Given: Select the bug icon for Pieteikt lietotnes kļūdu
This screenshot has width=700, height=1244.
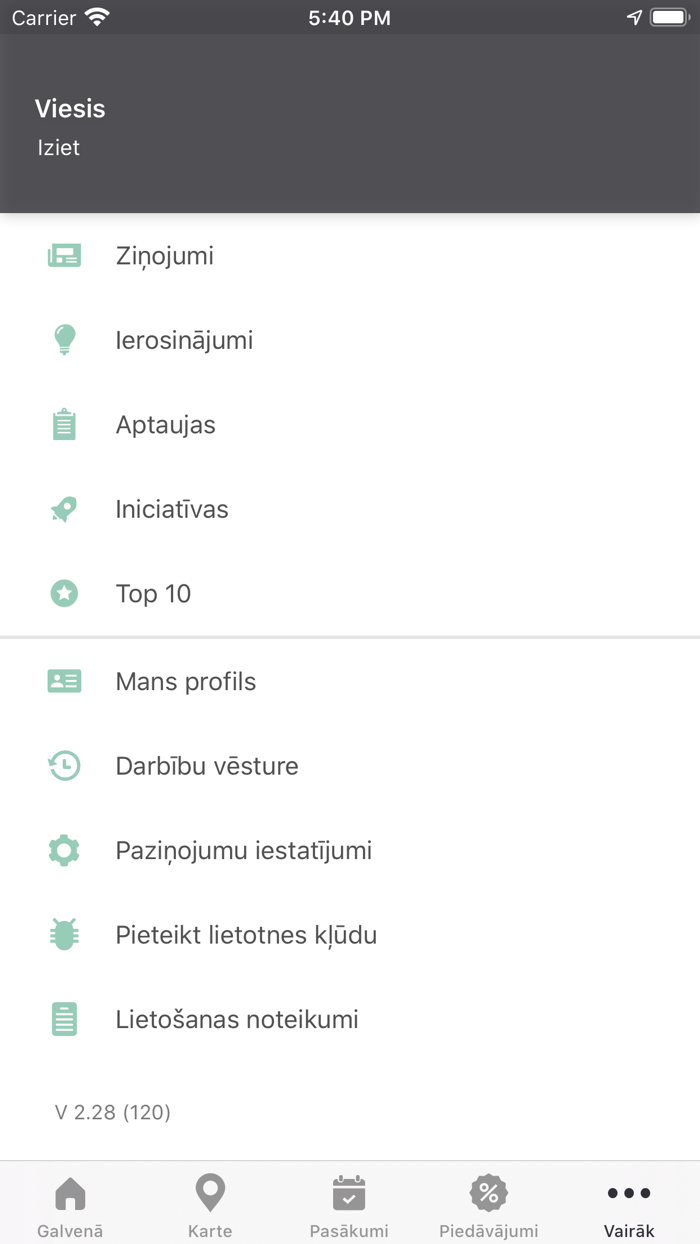Looking at the screenshot, I should [x=64, y=934].
